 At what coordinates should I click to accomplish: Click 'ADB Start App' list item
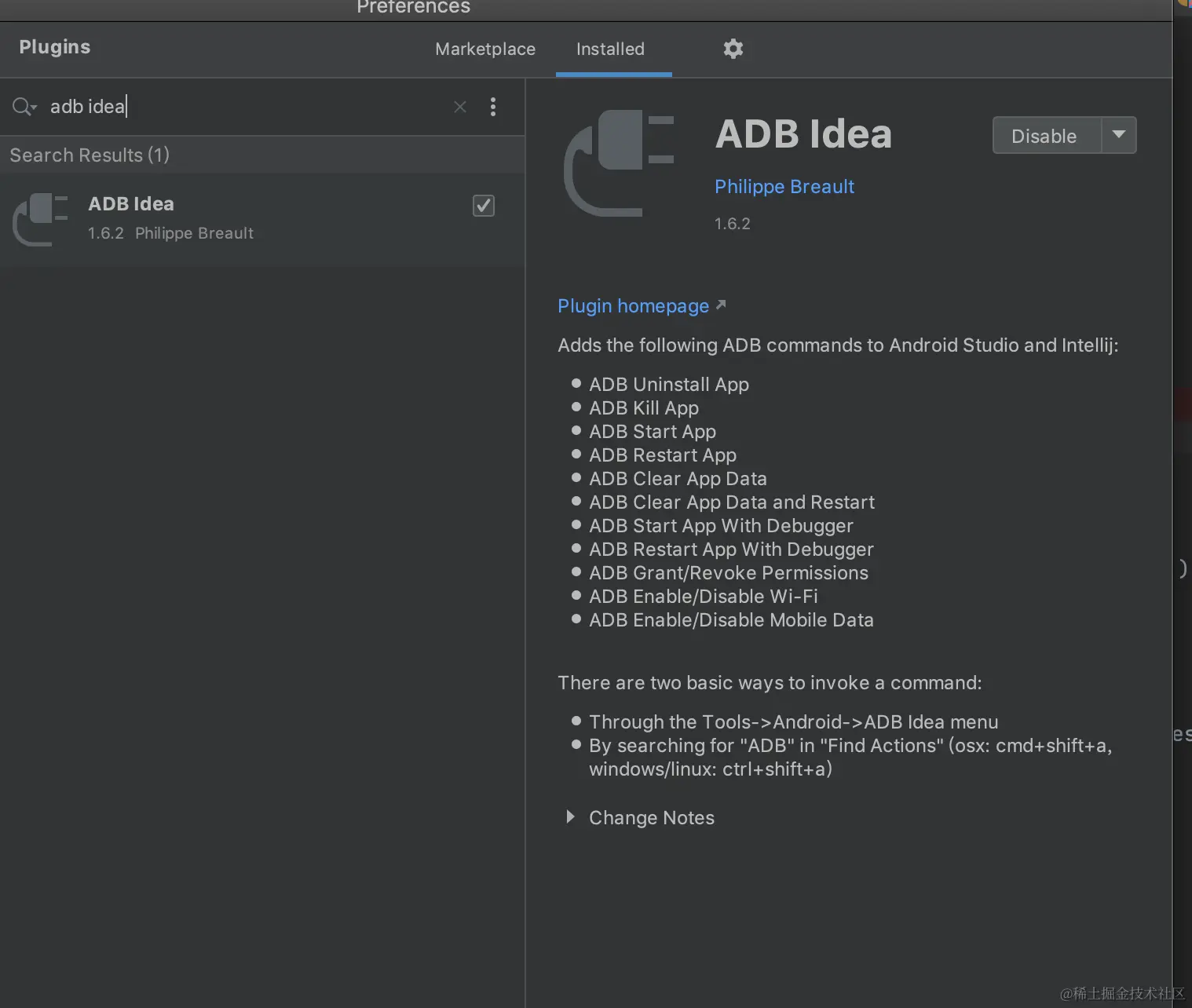[653, 432]
